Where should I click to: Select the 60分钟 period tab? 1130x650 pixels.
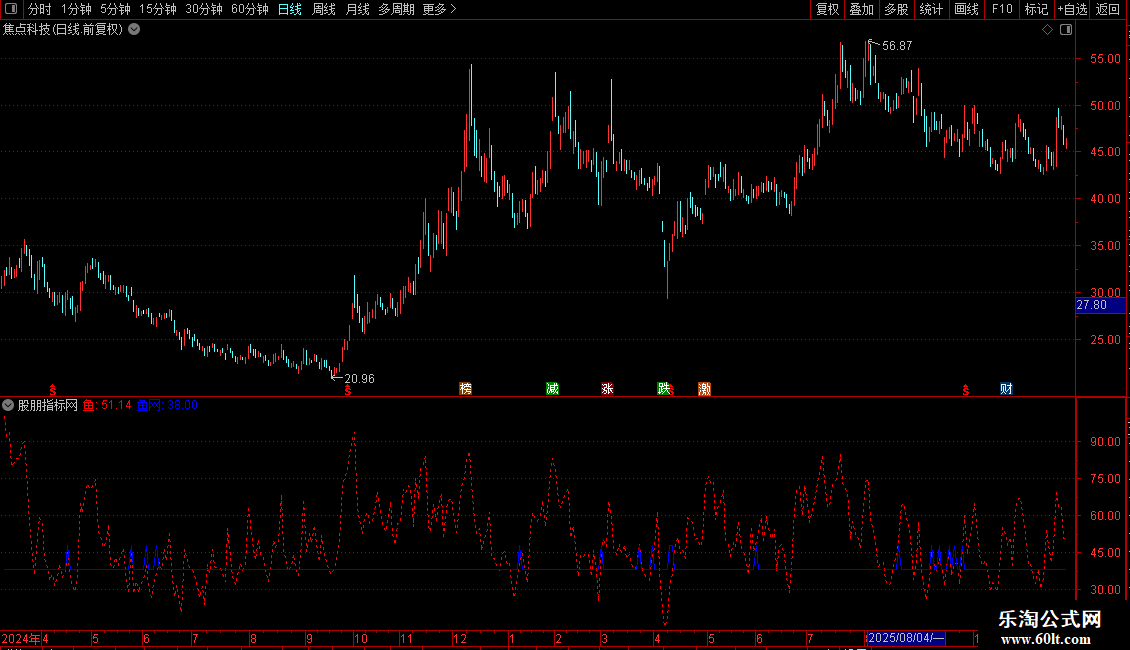pos(250,9)
